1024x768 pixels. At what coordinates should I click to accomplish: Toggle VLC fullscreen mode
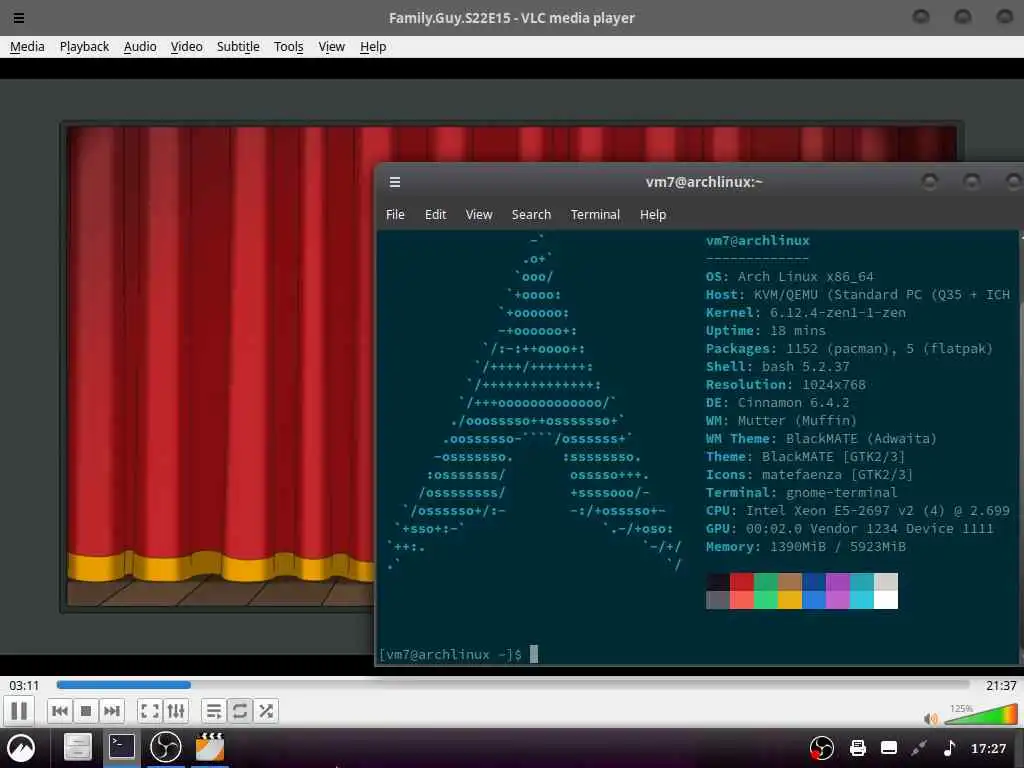[150, 711]
